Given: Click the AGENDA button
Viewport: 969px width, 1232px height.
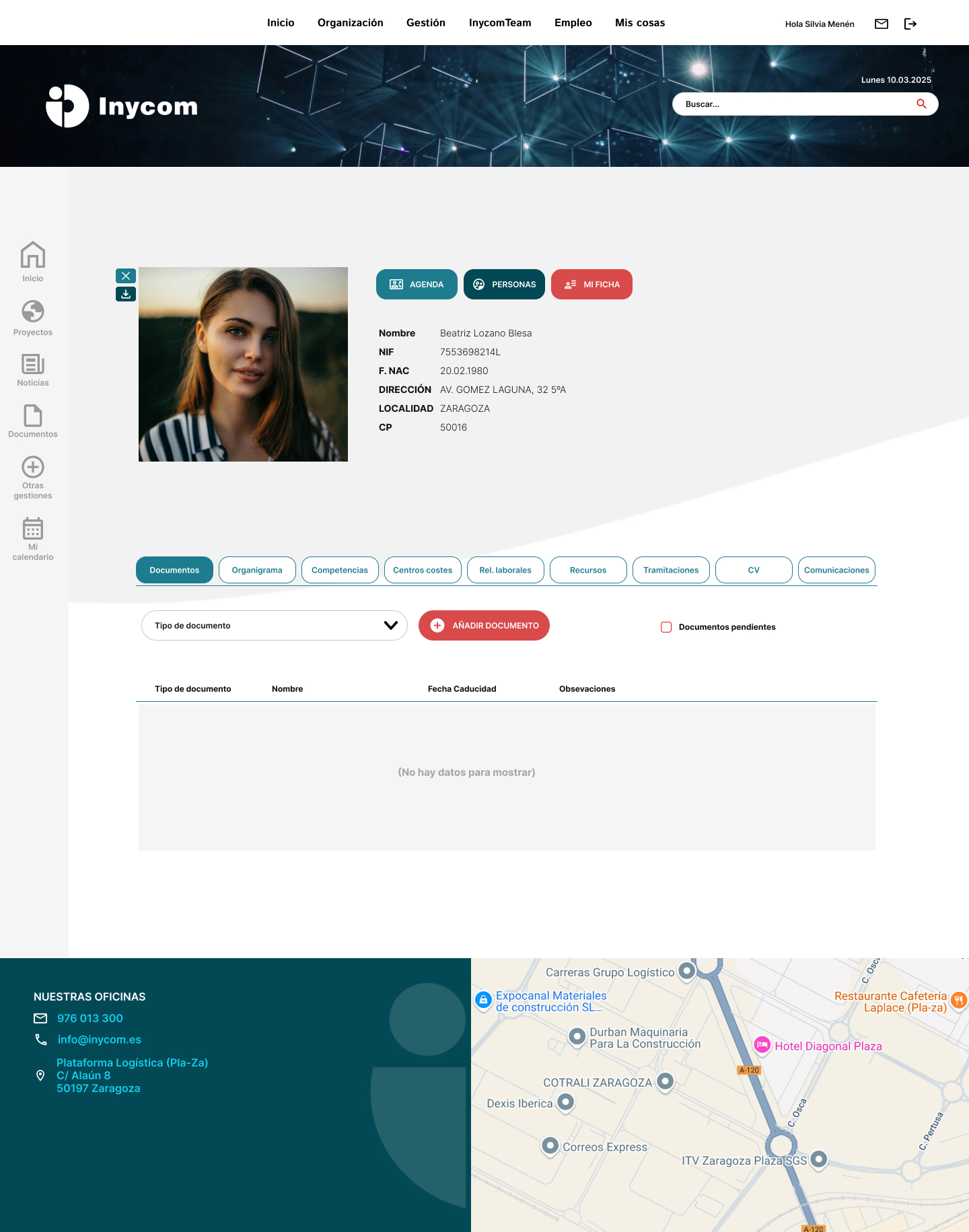Looking at the screenshot, I should coord(417,285).
